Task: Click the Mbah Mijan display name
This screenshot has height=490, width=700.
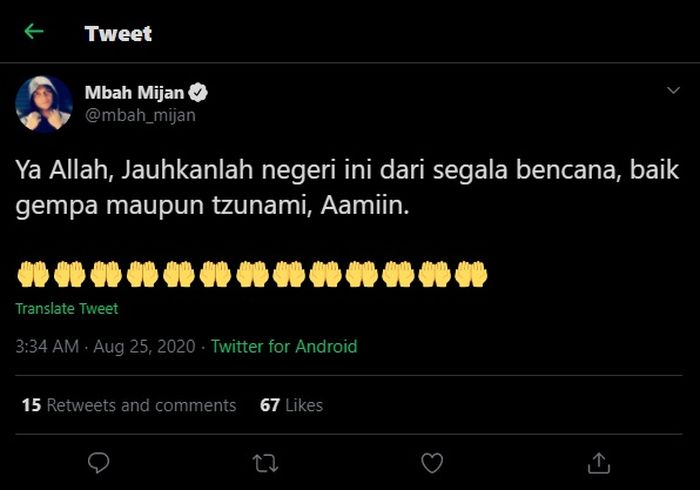Action: click(x=134, y=94)
